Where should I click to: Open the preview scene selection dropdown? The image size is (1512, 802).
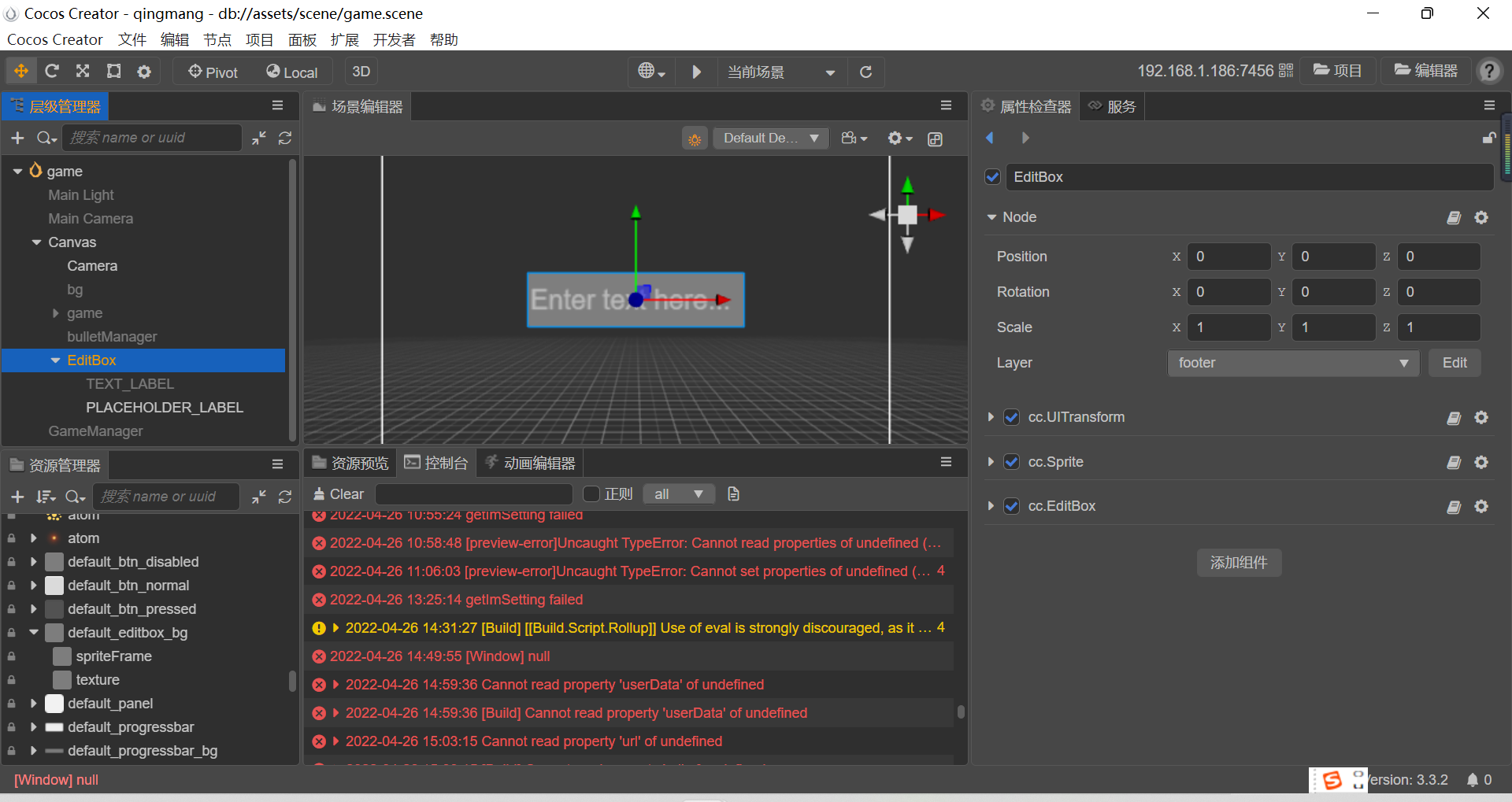click(x=781, y=72)
